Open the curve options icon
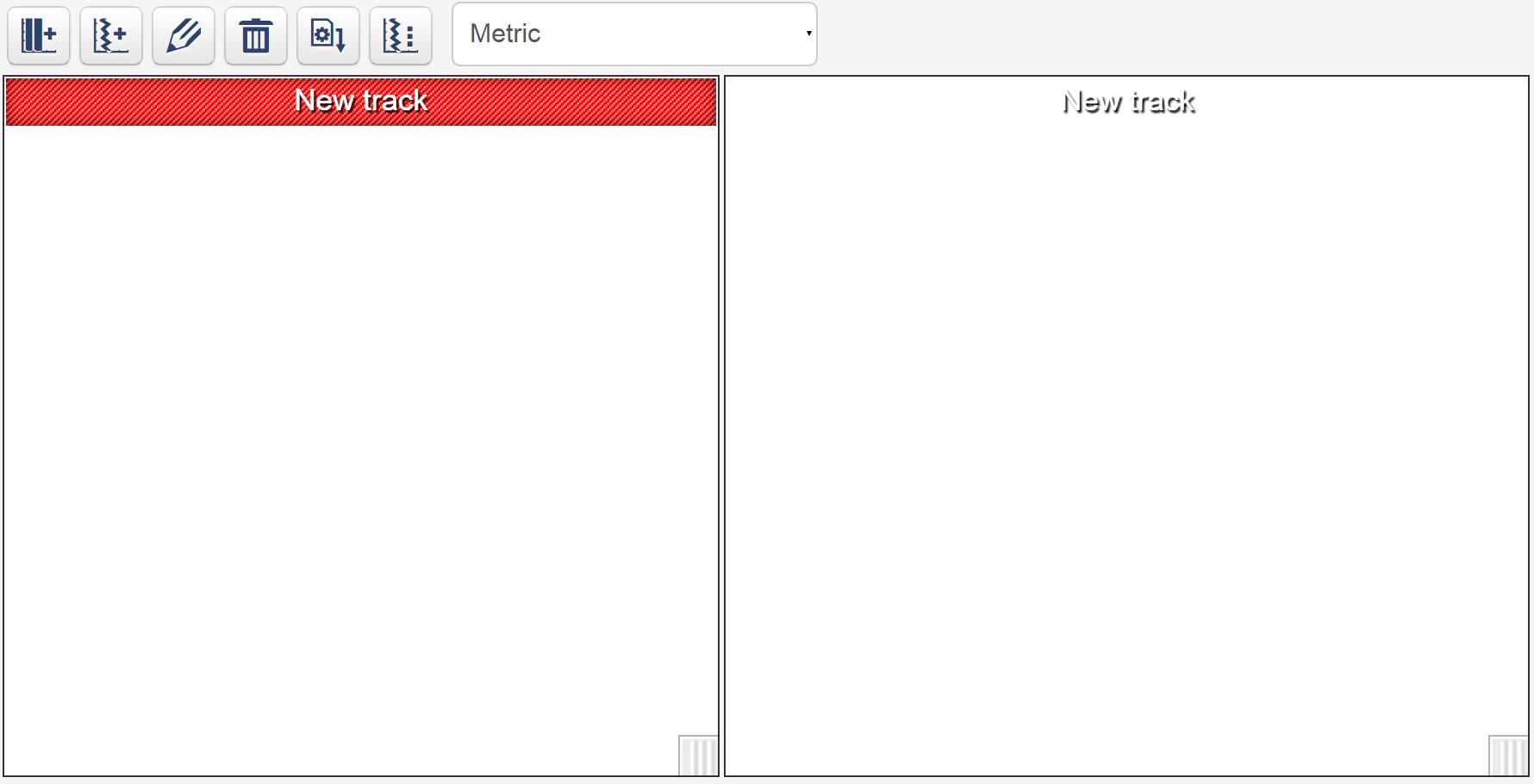The image size is (1534, 784). [x=400, y=35]
